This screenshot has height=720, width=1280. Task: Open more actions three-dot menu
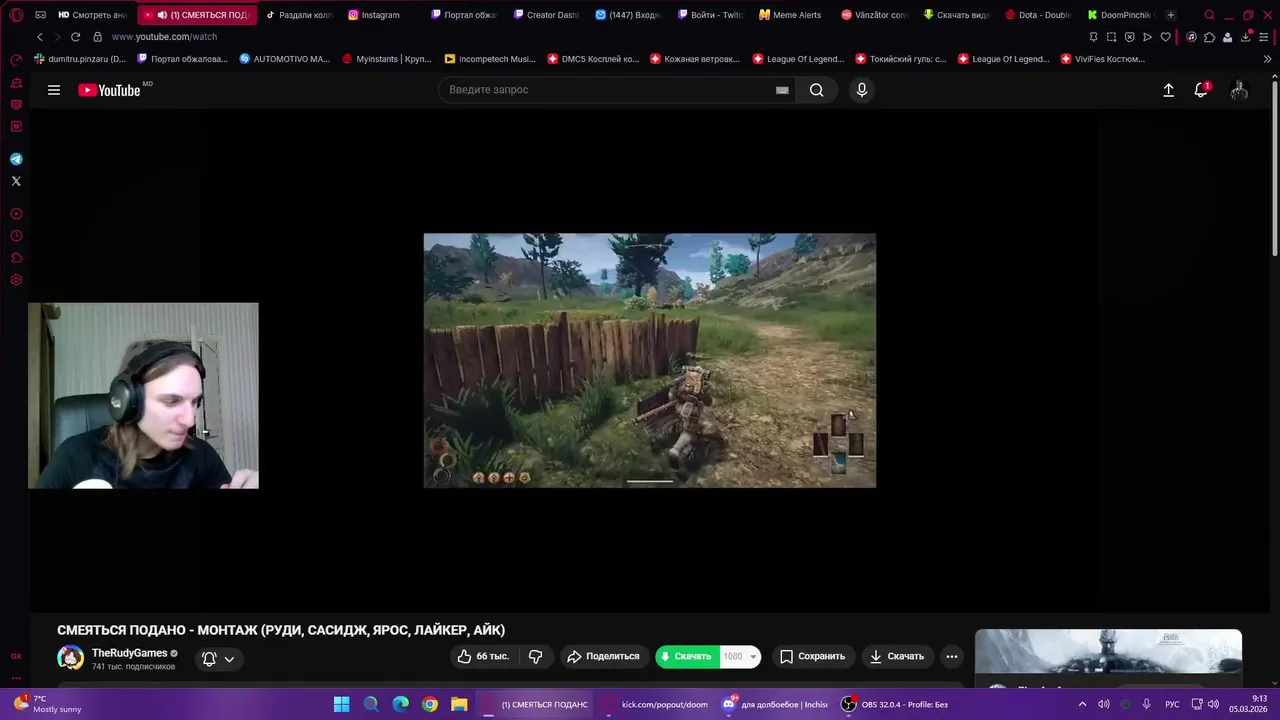pos(952,656)
